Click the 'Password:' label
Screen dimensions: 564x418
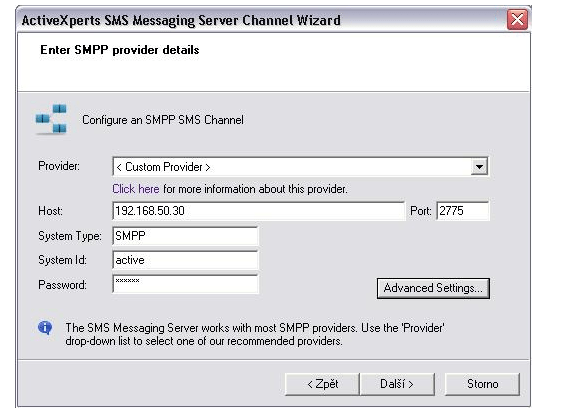tap(62, 285)
